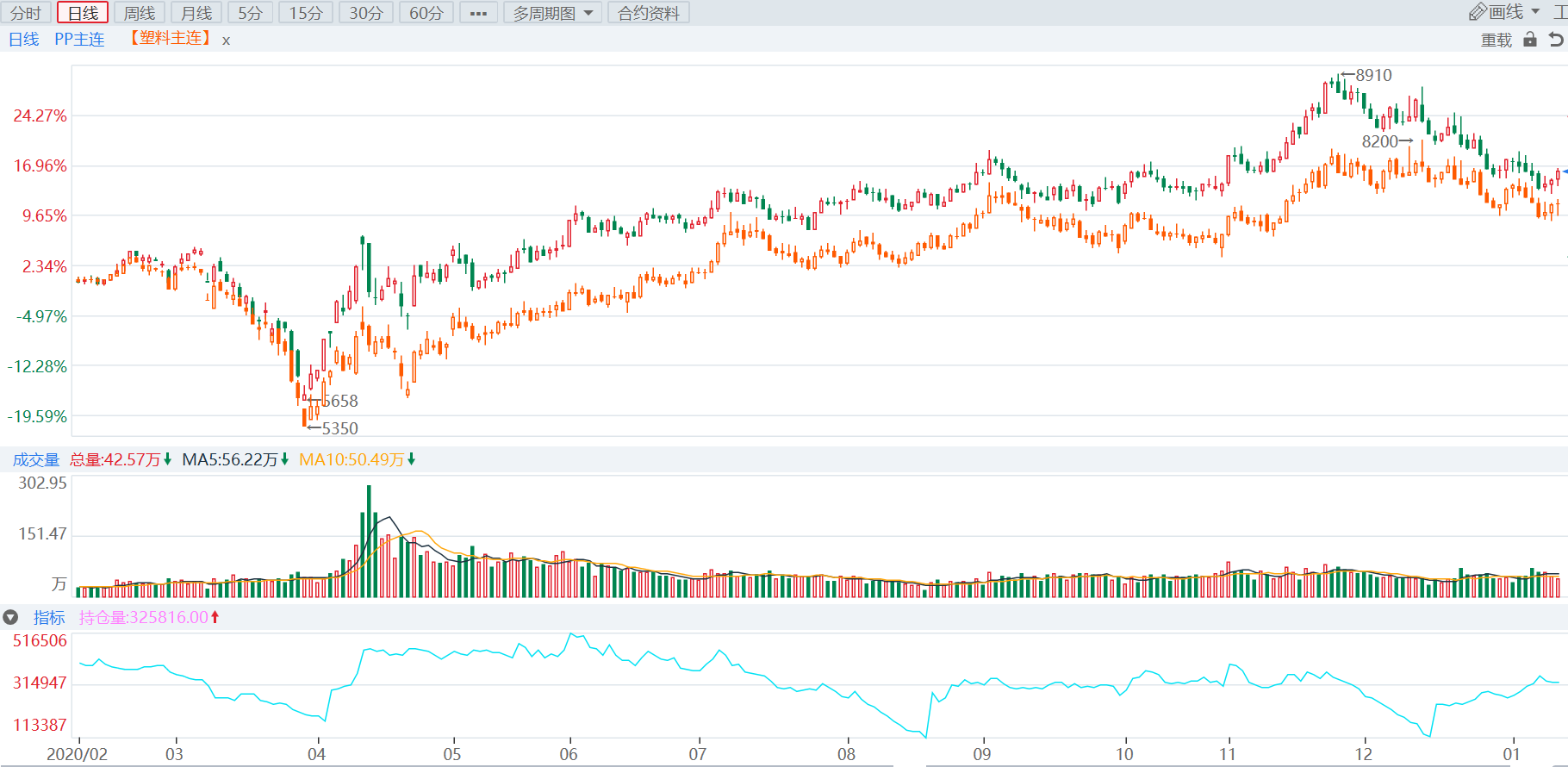Click the 9.65% axis label
Screen dimensions: 1568x767
pyautogui.click(x=44, y=215)
